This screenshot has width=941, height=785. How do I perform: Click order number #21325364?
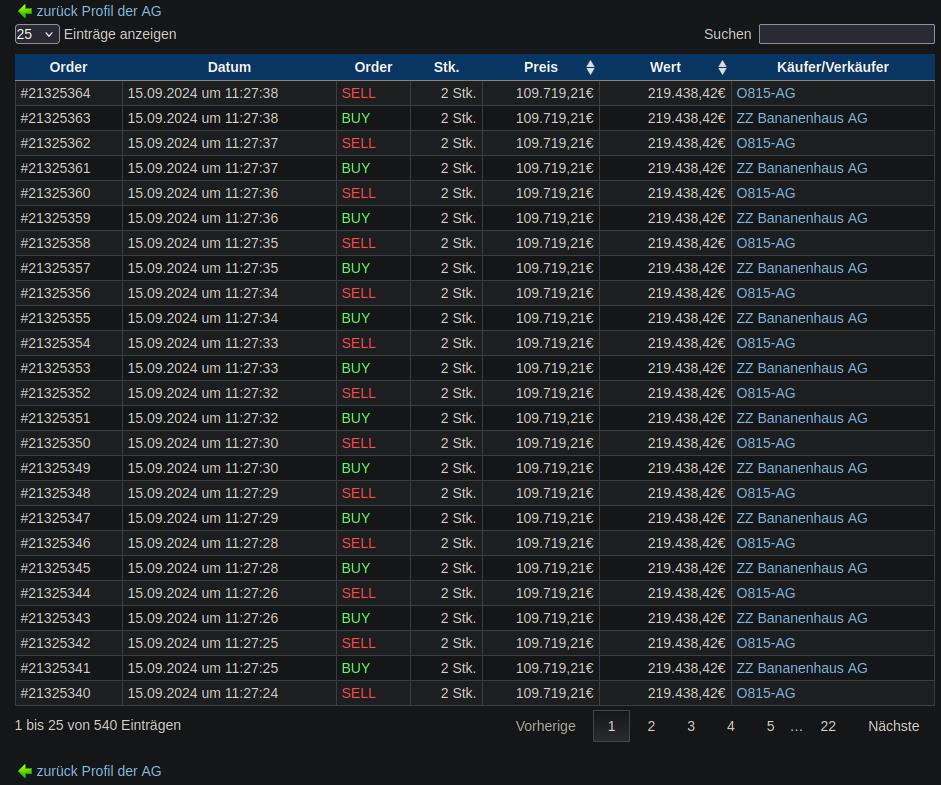click(55, 94)
